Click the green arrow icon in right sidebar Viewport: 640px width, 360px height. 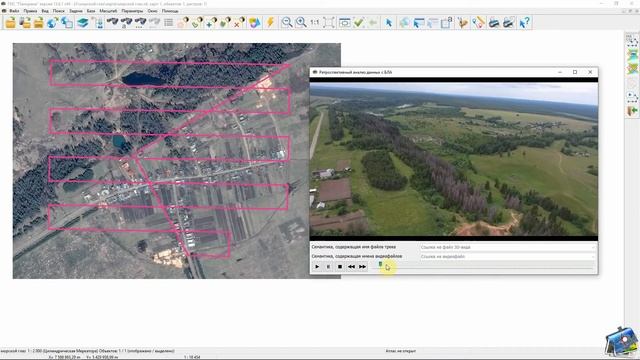tap(632, 111)
